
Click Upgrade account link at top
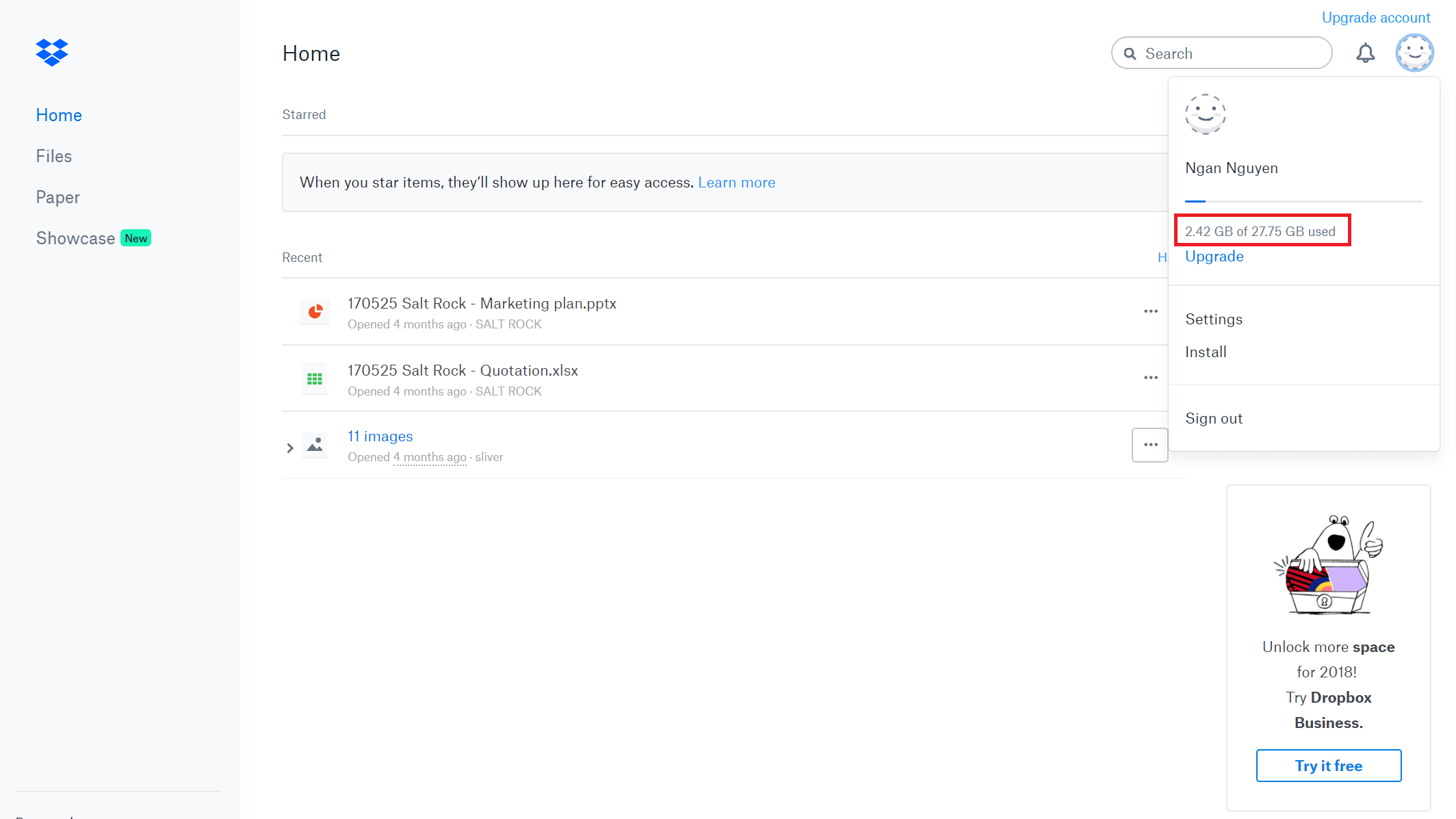point(1376,18)
